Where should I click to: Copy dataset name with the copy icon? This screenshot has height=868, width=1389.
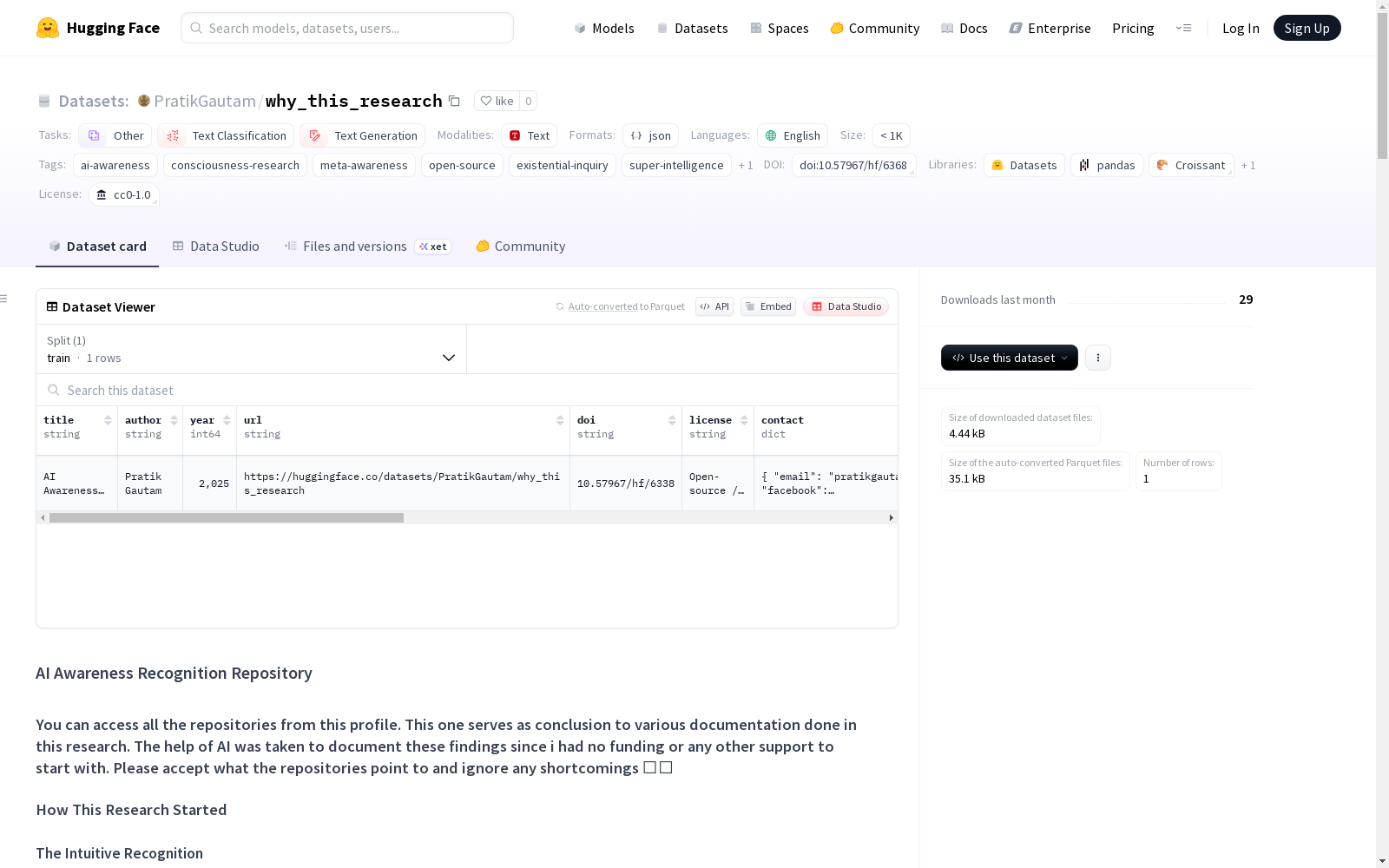[454, 101]
